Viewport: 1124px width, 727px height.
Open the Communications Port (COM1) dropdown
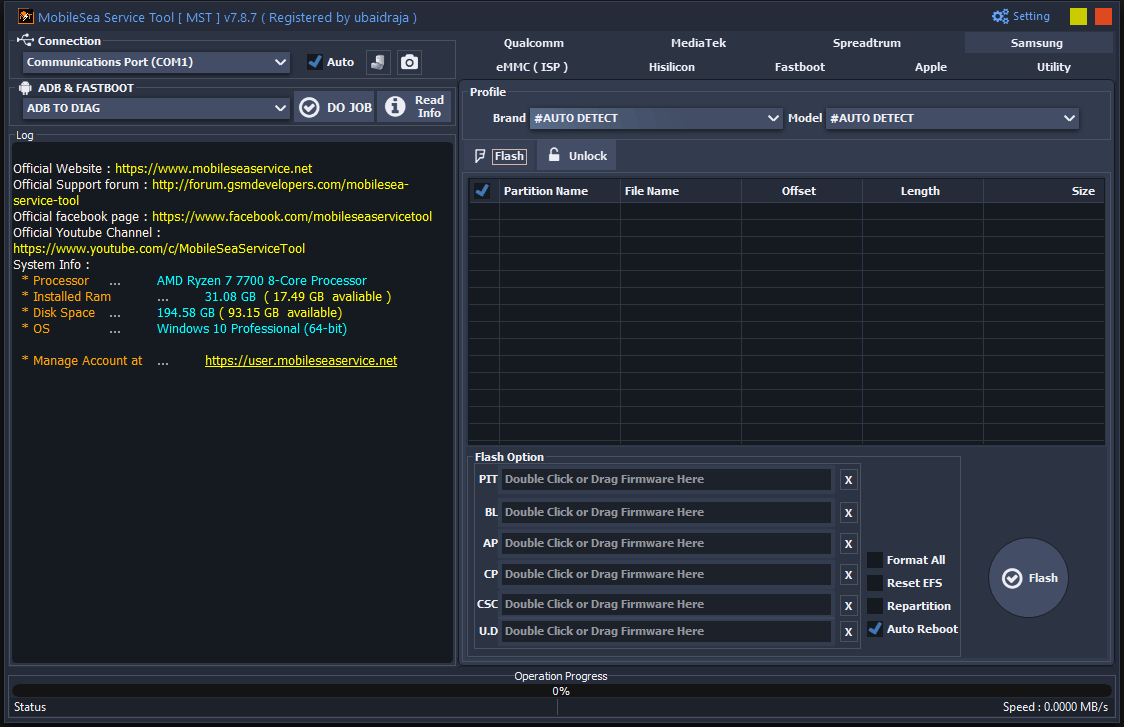[155, 62]
